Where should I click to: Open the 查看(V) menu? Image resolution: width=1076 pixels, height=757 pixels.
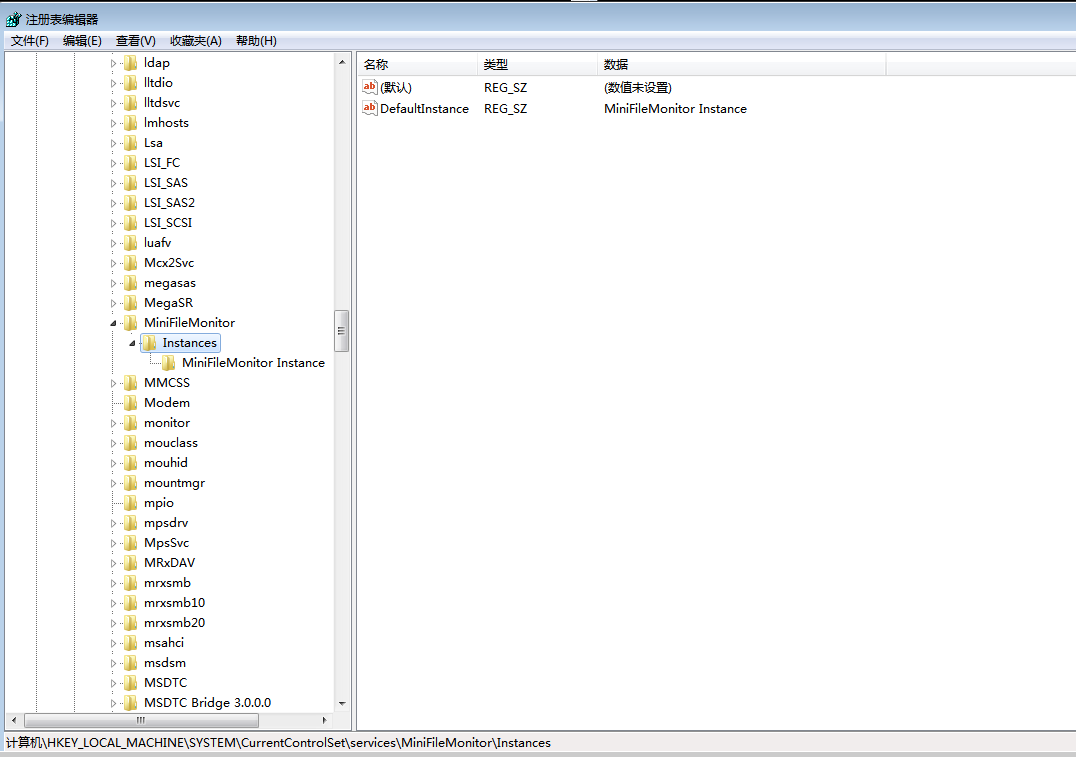click(x=136, y=41)
